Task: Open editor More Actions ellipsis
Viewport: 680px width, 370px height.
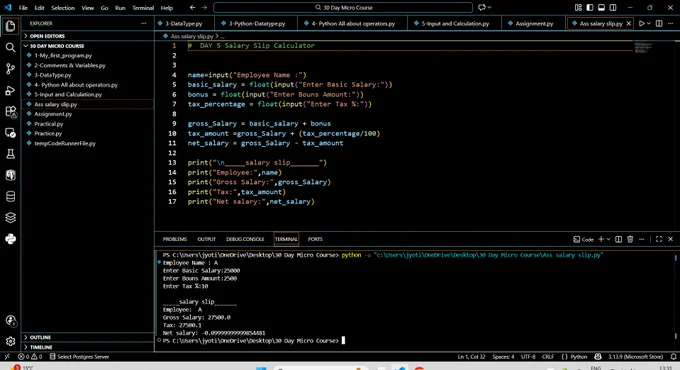Action: [x=670, y=23]
